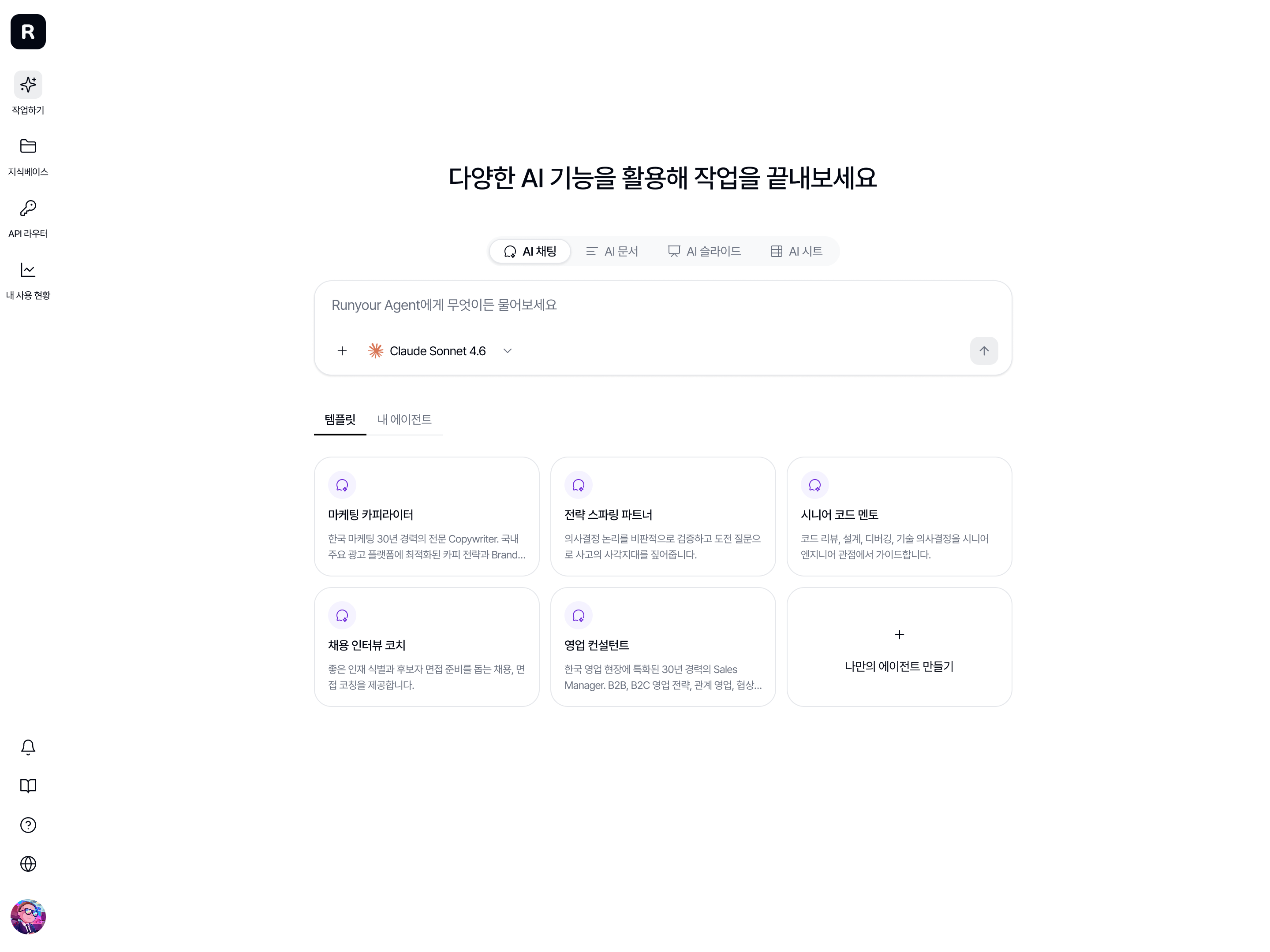This screenshot has width=1270, height=952.
Task: Open the 지식베이스 folder icon
Action: tap(28, 146)
